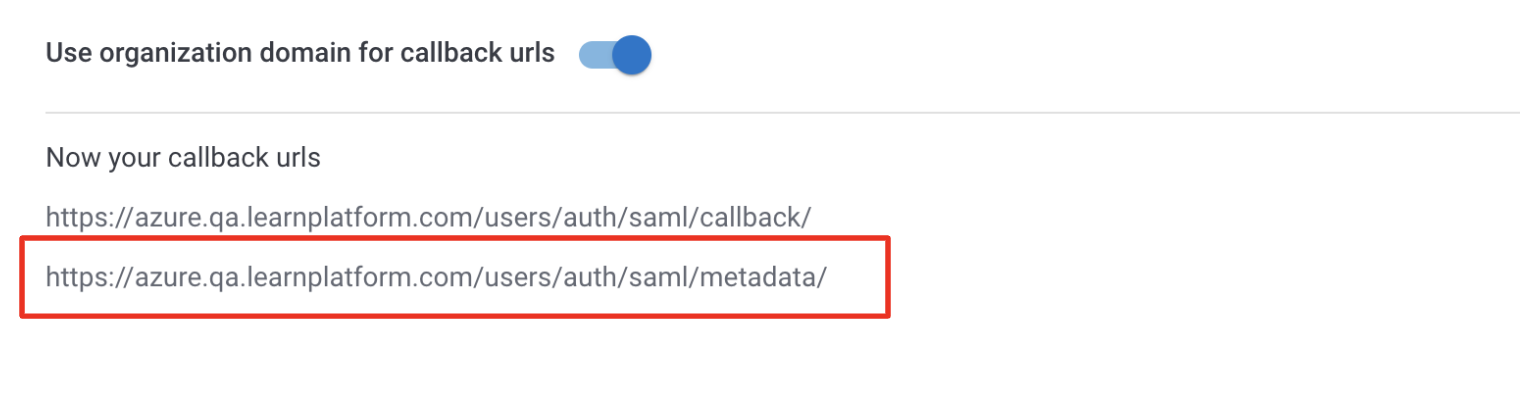1520x402 pixels.
Task: Click the "Use organization domain for callback urls" label
Action: coord(300,54)
